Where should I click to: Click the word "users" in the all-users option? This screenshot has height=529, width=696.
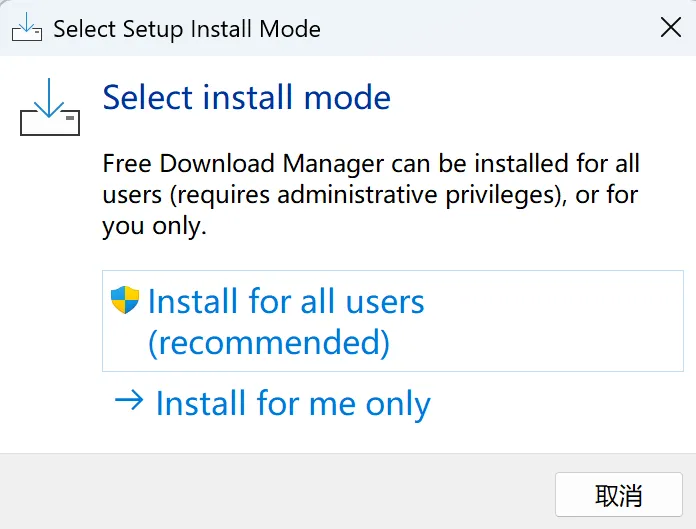pos(384,302)
